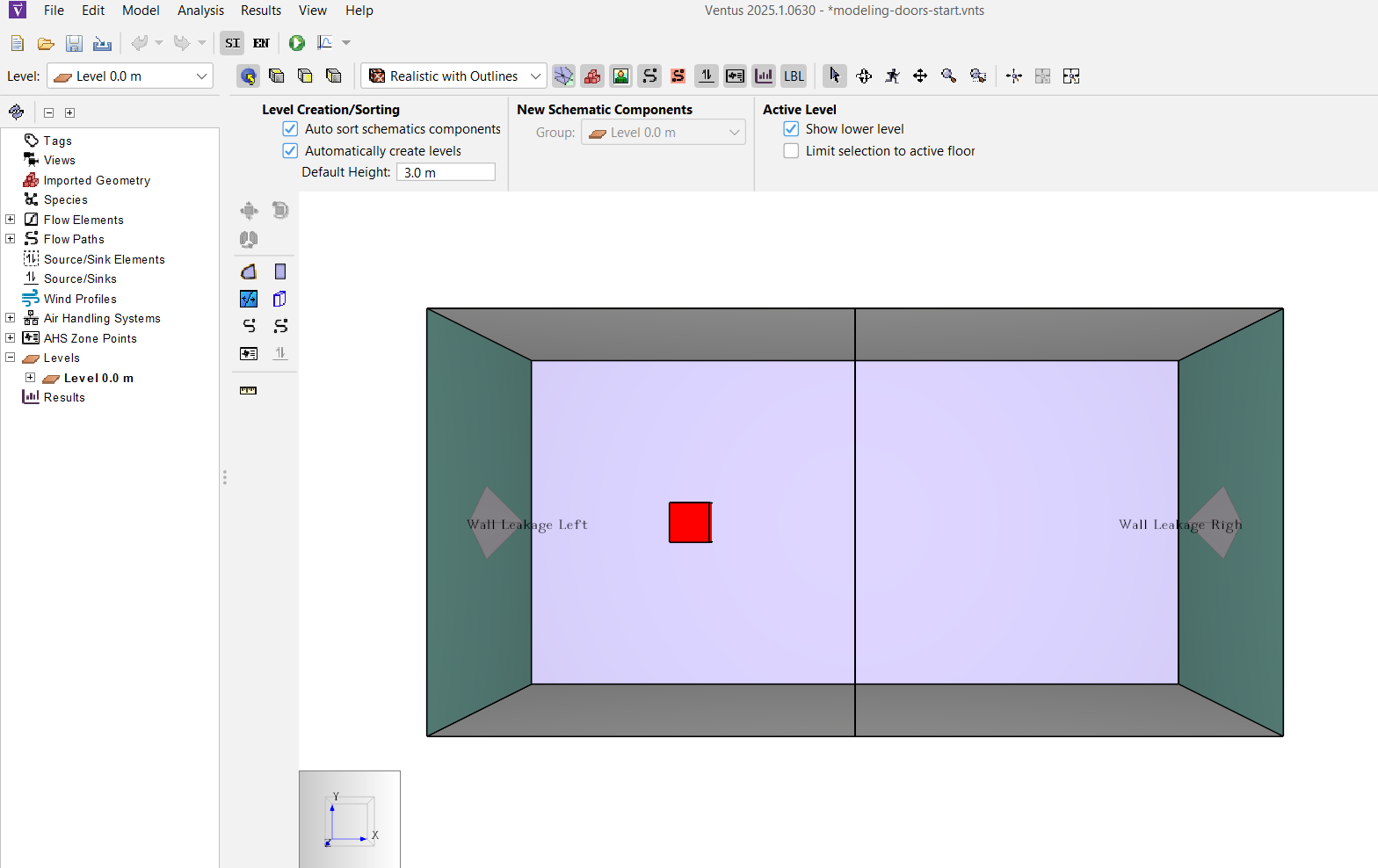This screenshot has width=1378, height=868.
Task: Pick the blue flow path wall tool
Action: click(249, 299)
